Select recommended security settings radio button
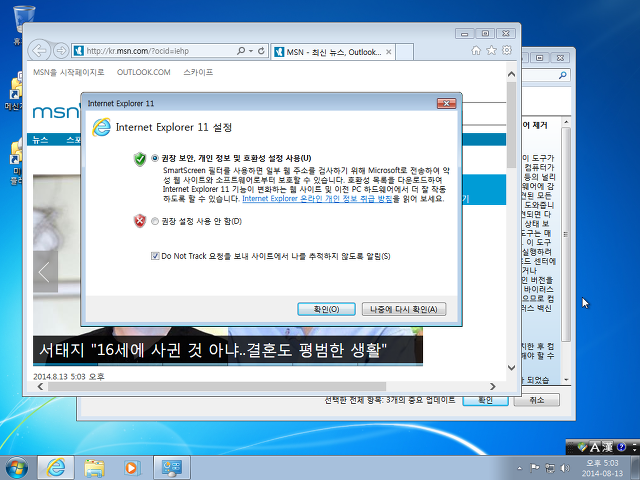The height and width of the screenshot is (480, 640). tap(155, 158)
